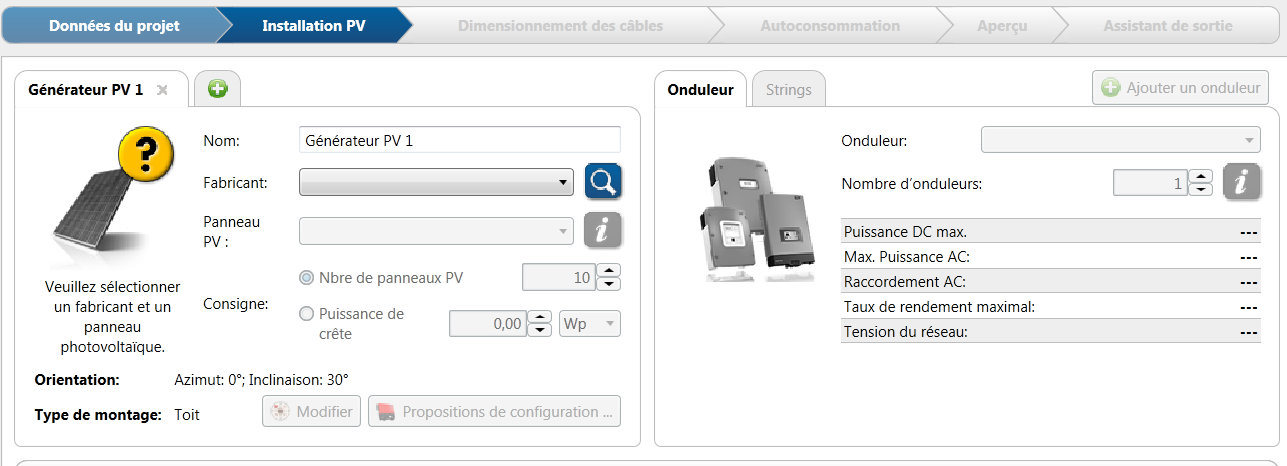Screen dimensions: 1287x466
Task: Click the manufacturer search magnifier icon
Action: pyautogui.click(x=603, y=181)
